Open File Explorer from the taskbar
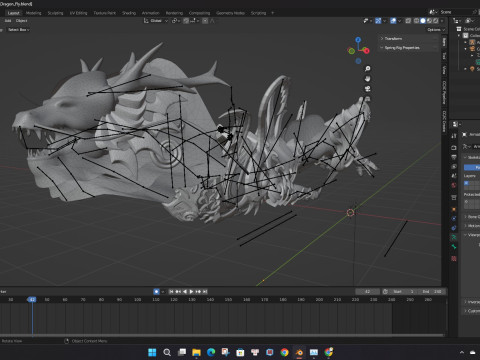This screenshot has width=480, height=360. pyautogui.click(x=196, y=352)
